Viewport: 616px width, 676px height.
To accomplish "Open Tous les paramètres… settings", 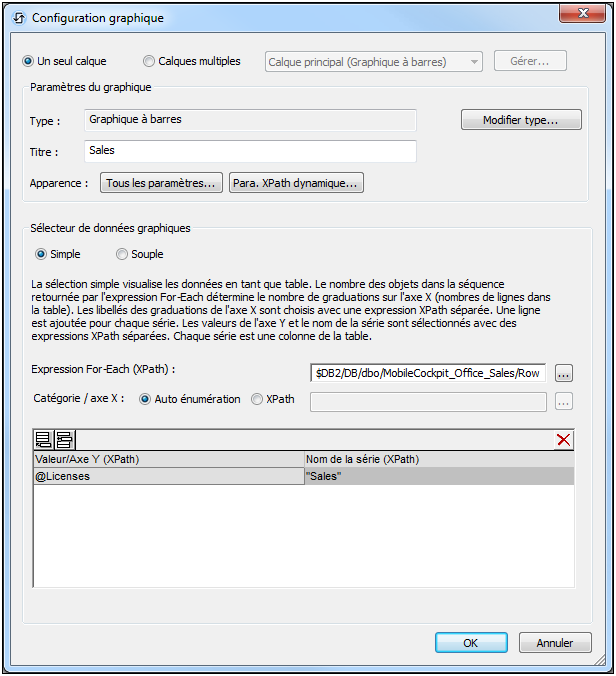I will (161, 183).
